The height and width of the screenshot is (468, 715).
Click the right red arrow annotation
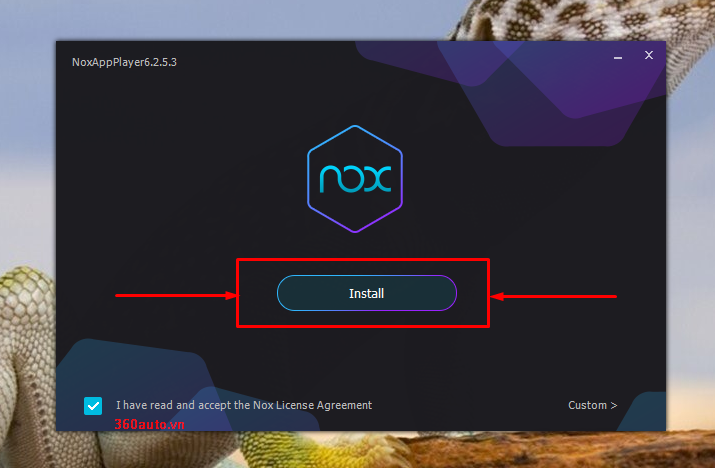pos(554,296)
